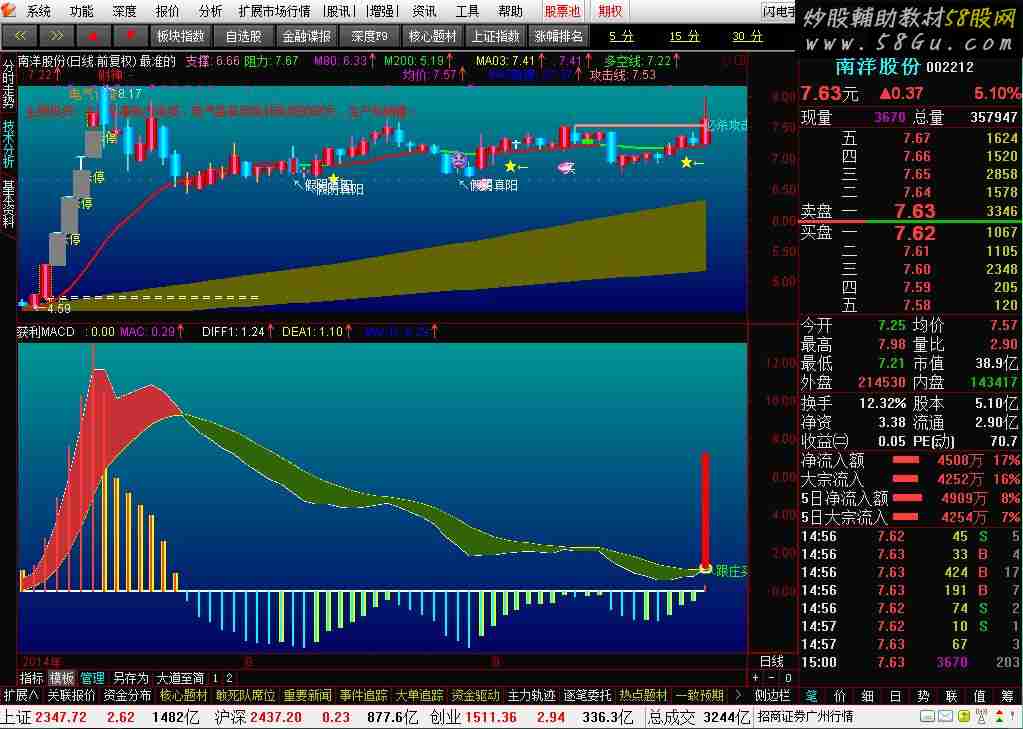
Task: Open the 系统 menu
Action: (39, 11)
